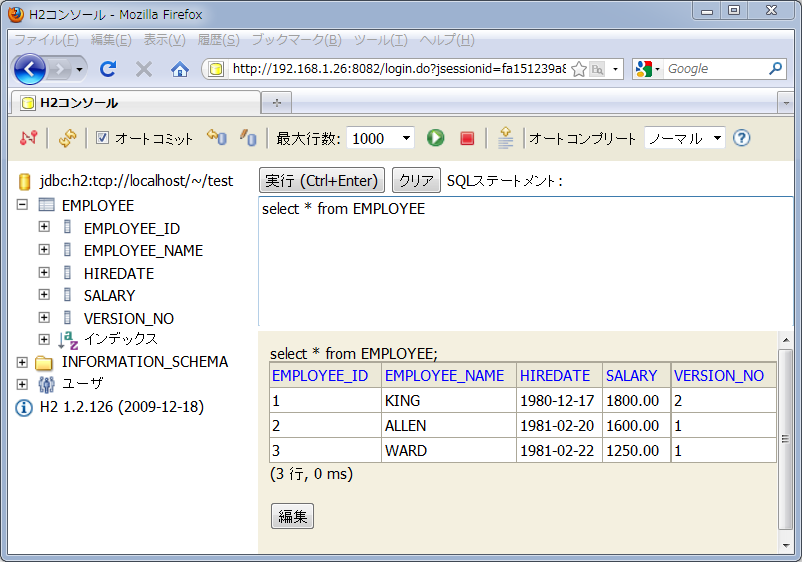Expand the INFORMATION_SCHEMA node
The width and height of the screenshot is (802, 562).
point(22,362)
